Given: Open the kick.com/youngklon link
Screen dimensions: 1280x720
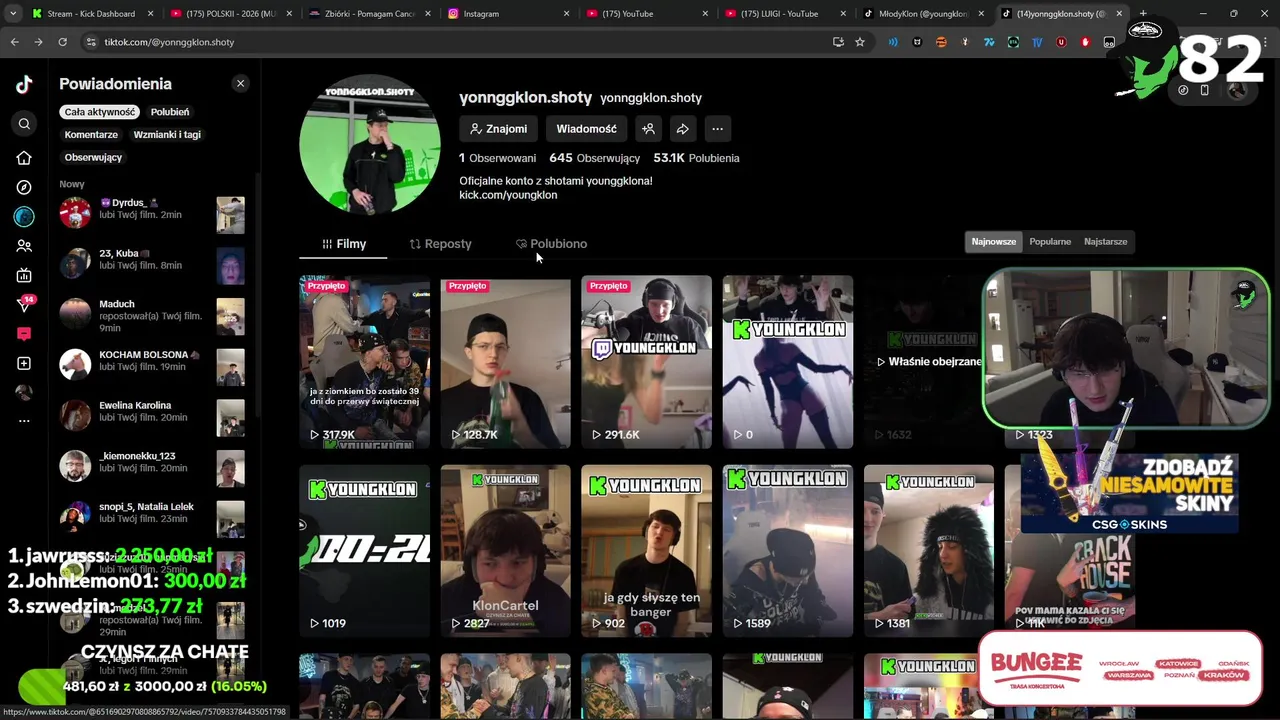Looking at the screenshot, I should 508,195.
